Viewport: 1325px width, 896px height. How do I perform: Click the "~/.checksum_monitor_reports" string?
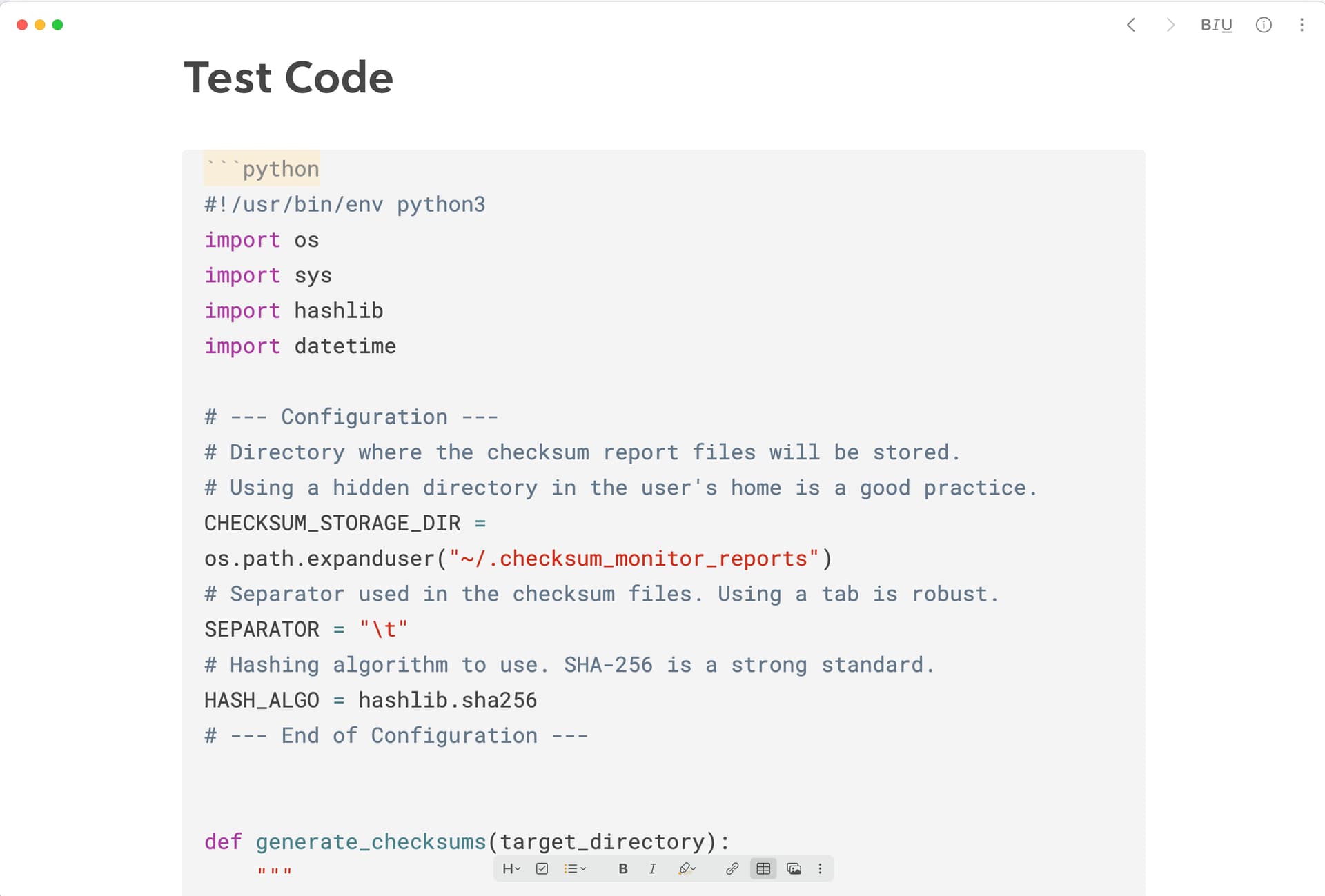[634, 558]
